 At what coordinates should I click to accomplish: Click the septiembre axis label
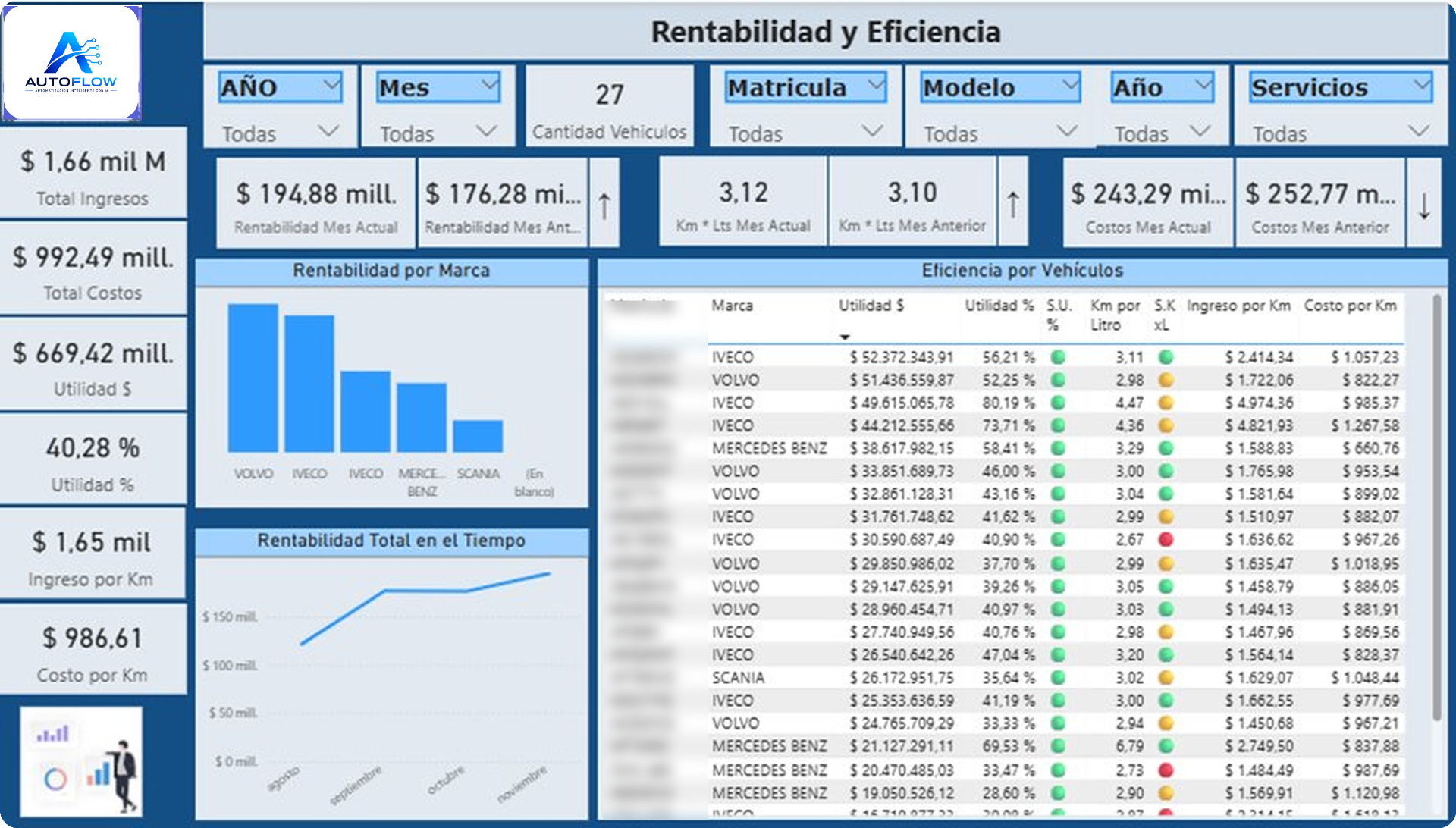tap(356, 785)
